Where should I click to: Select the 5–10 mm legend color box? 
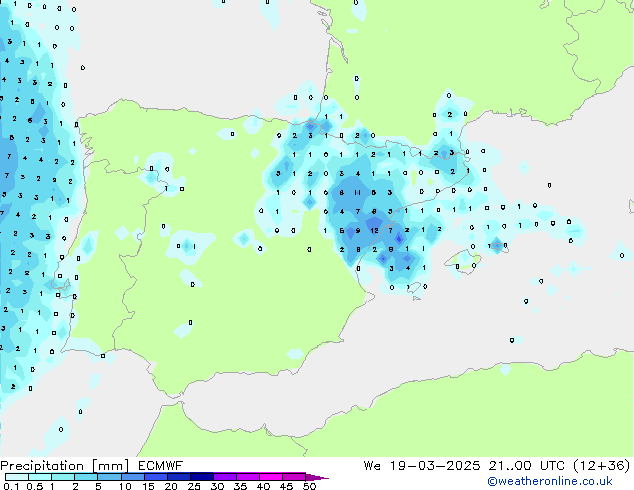click(x=109, y=477)
